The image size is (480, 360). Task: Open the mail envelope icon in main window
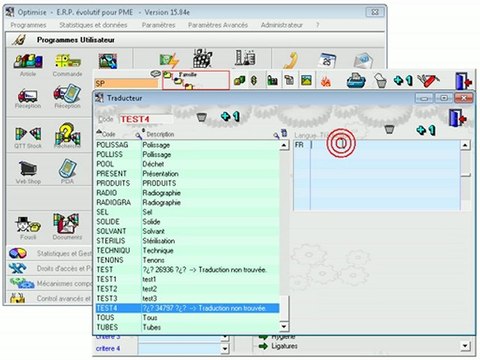pyautogui.click(x=363, y=60)
